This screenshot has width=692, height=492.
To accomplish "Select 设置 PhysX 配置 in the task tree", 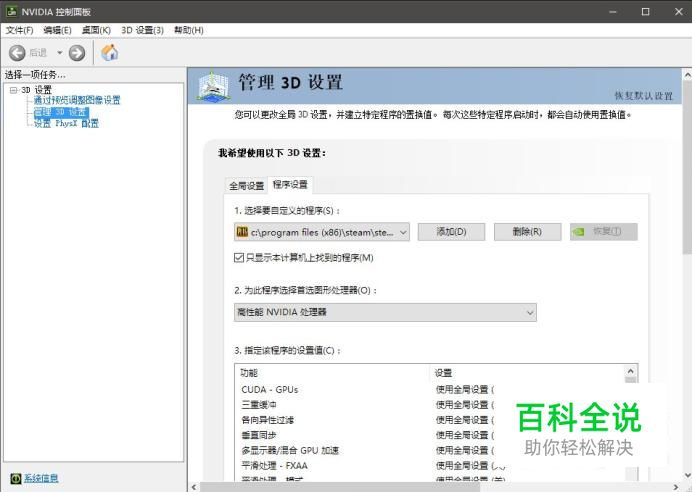I will (66, 124).
